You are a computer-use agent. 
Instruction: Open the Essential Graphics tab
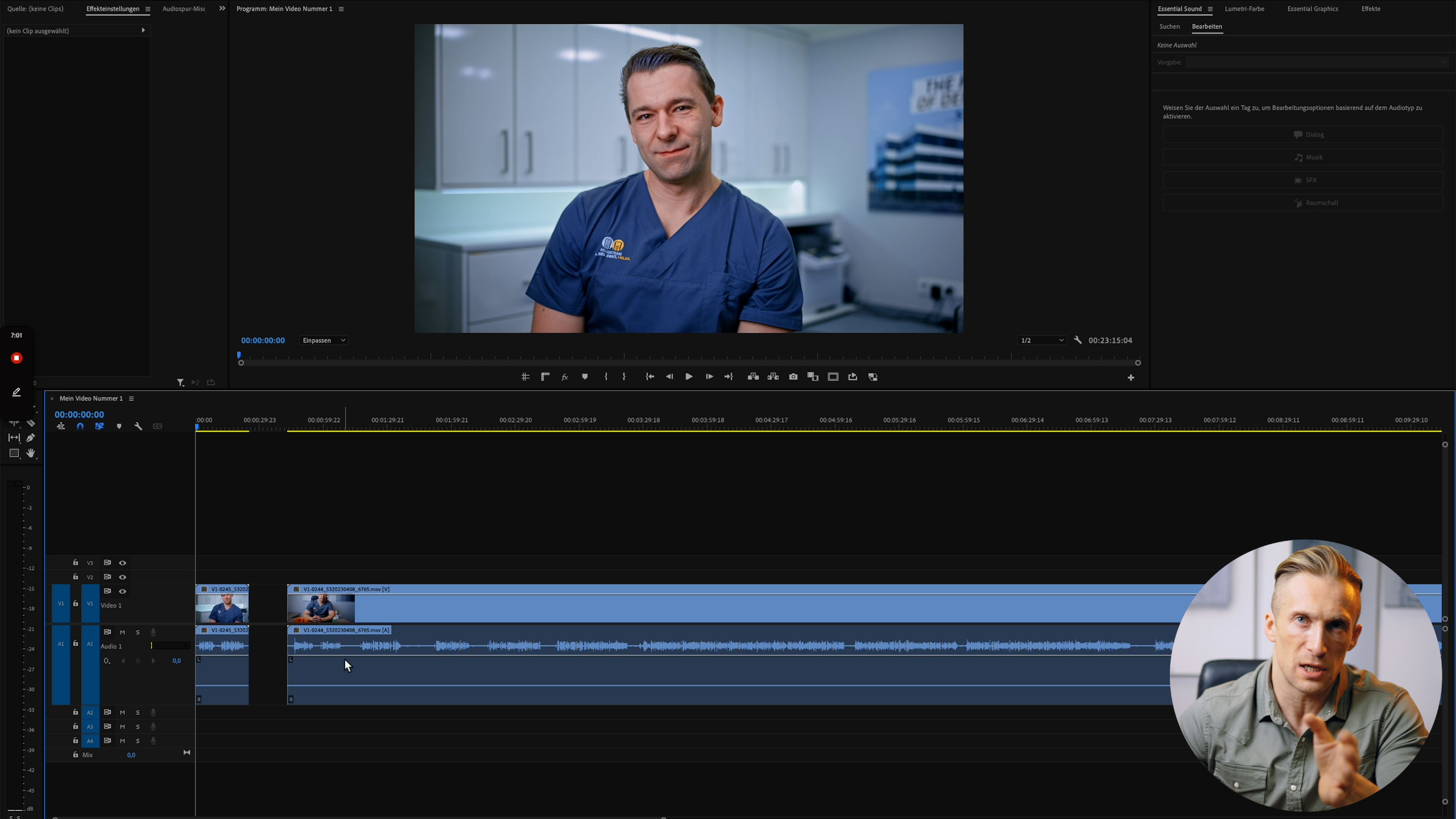pyautogui.click(x=1312, y=9)
